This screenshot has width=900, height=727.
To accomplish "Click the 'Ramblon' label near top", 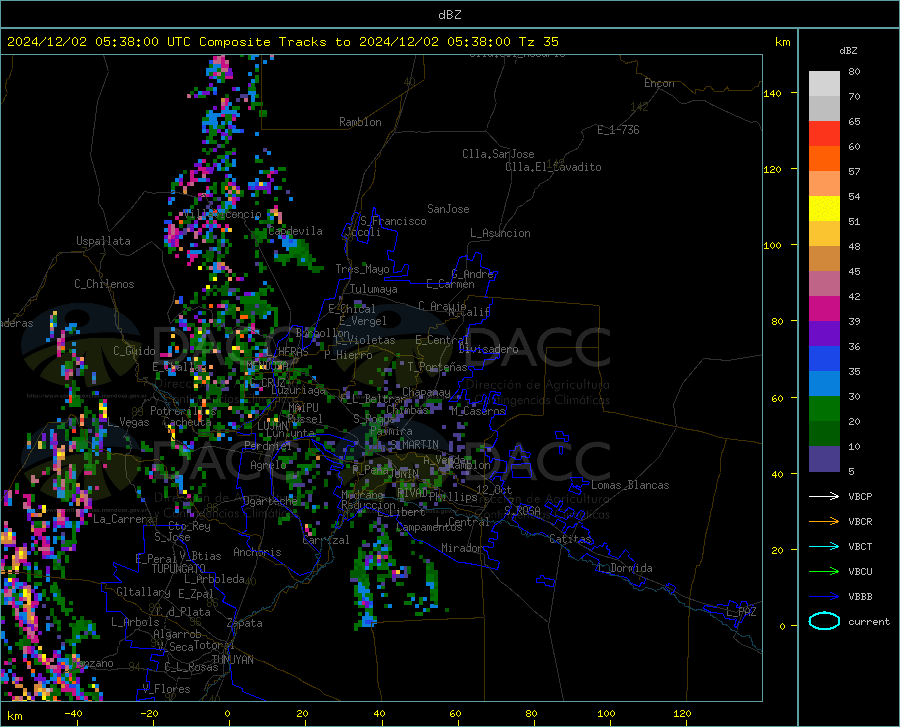I will (360, 122).
